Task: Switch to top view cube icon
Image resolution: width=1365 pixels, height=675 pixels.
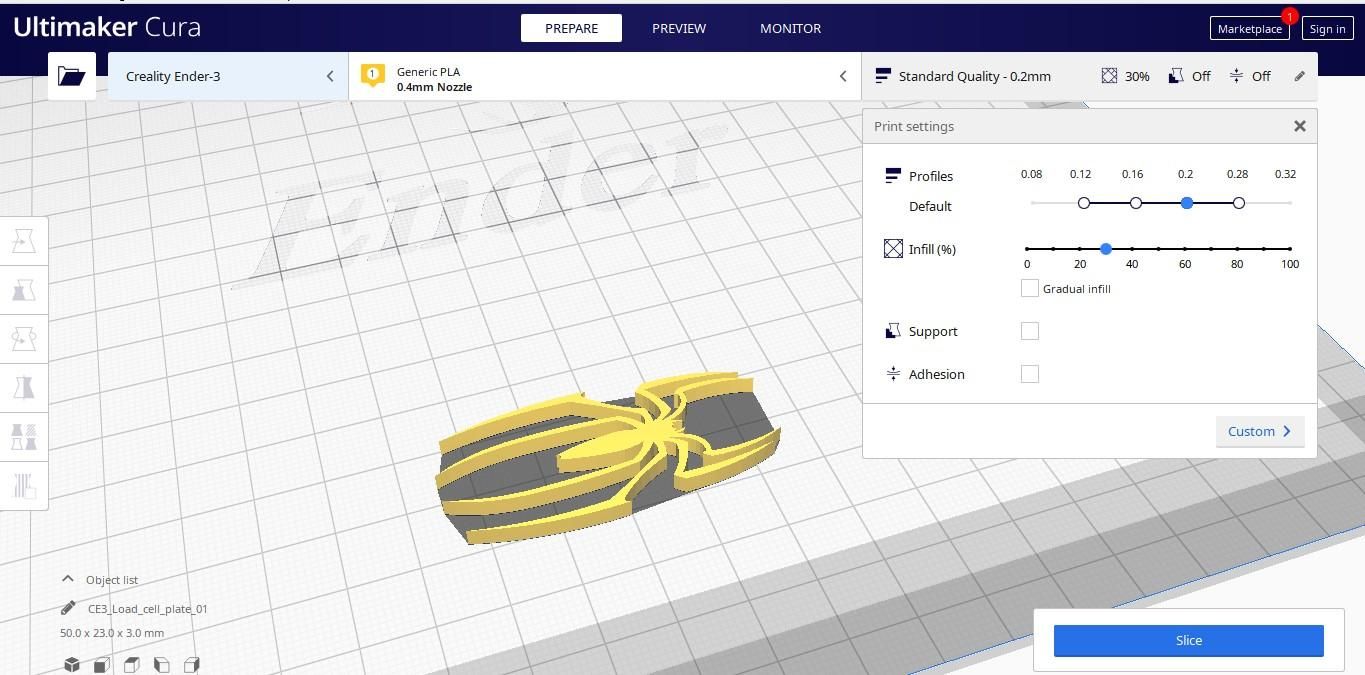Action: coord(132,664)
